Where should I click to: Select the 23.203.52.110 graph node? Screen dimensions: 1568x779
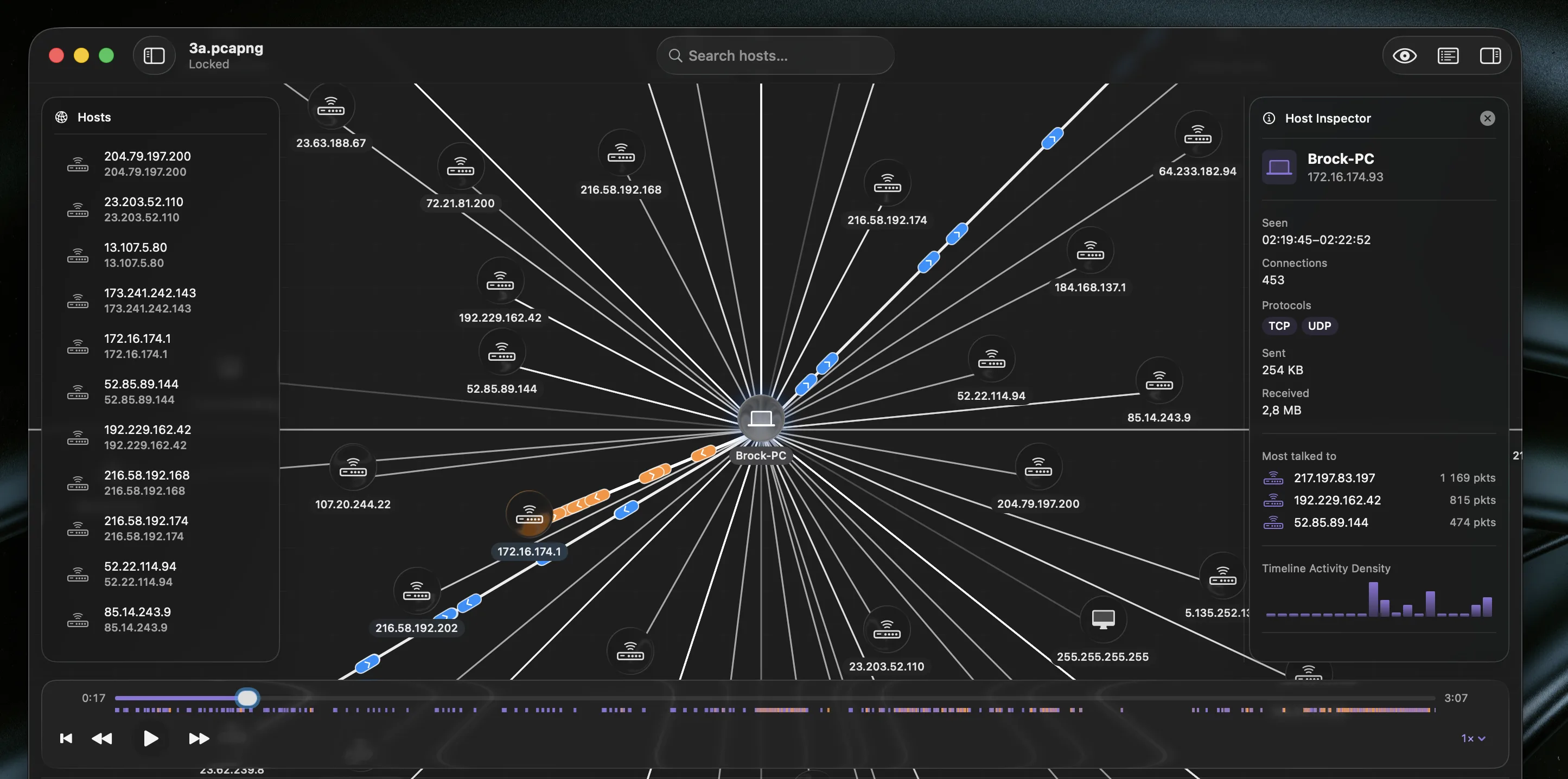click(887, 629)
